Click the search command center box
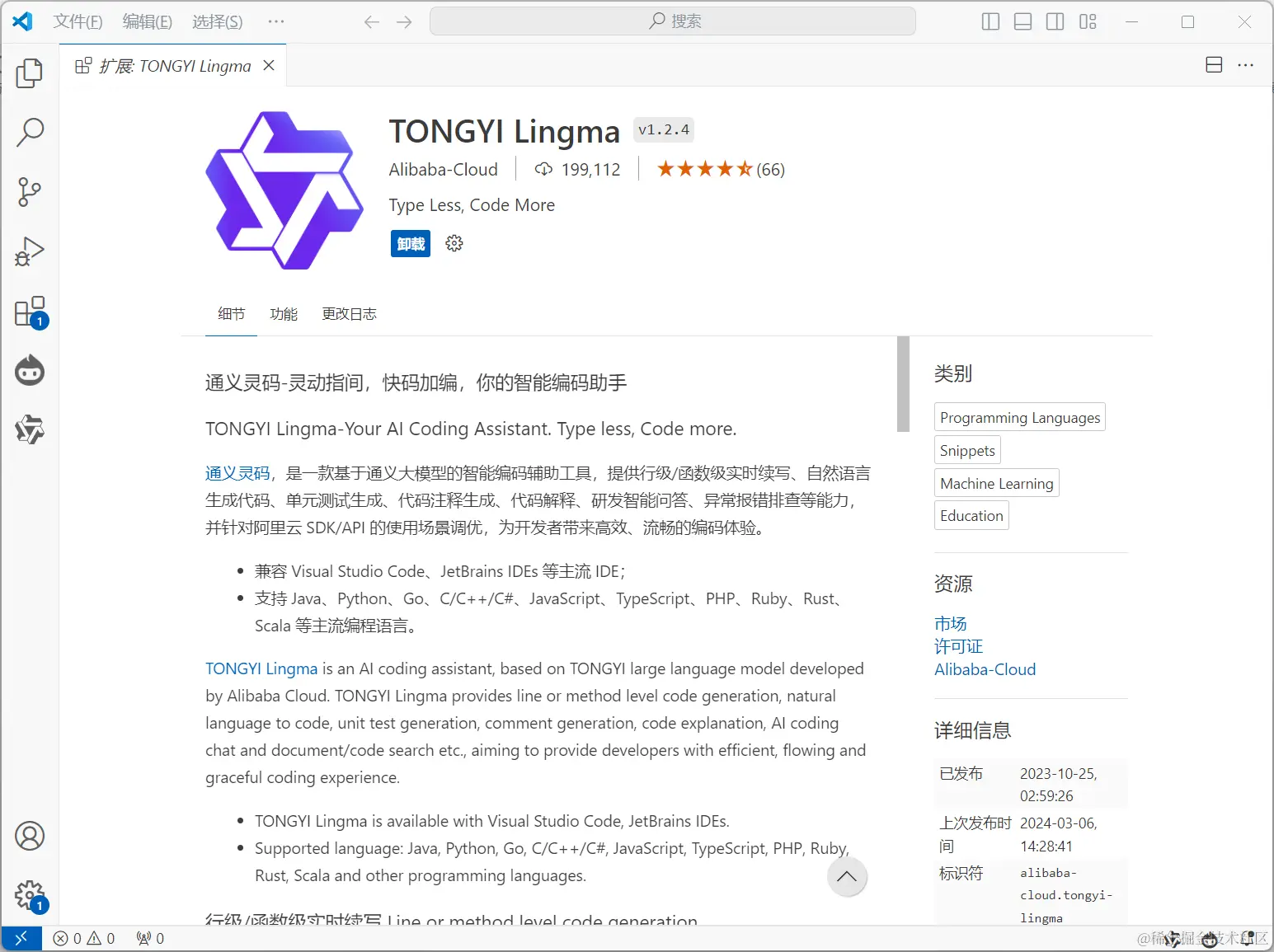The height and width of the screenshot is (952, 1274). point(673,21)
